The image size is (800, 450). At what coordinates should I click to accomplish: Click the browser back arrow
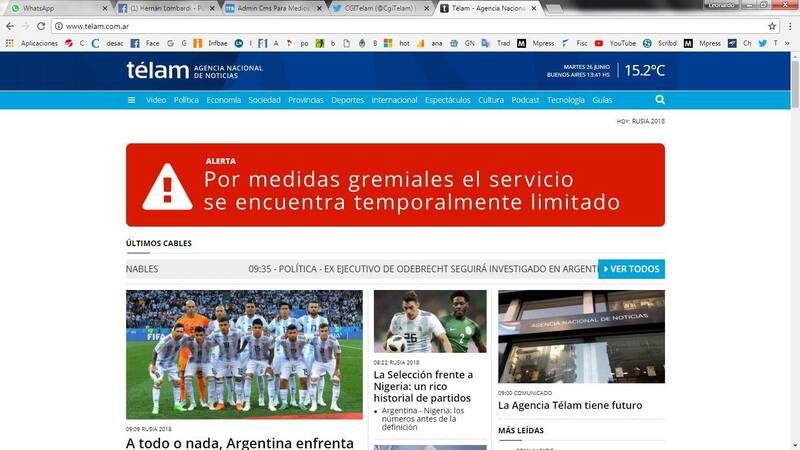coord(10,26)
